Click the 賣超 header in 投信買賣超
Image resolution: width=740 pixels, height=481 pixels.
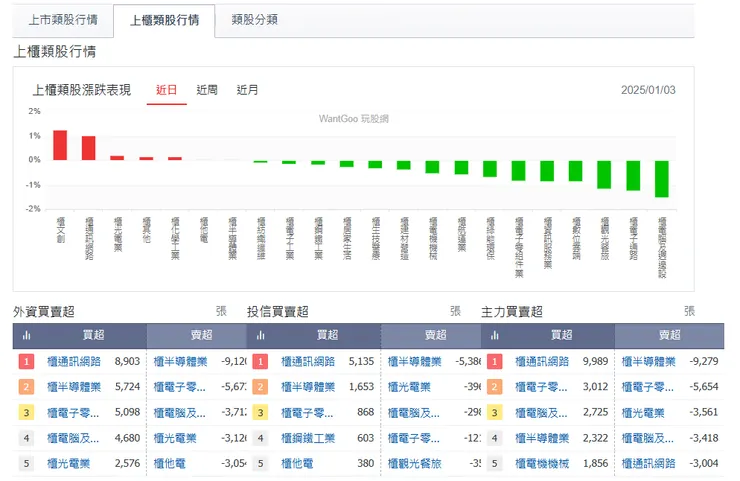[436, 335]
